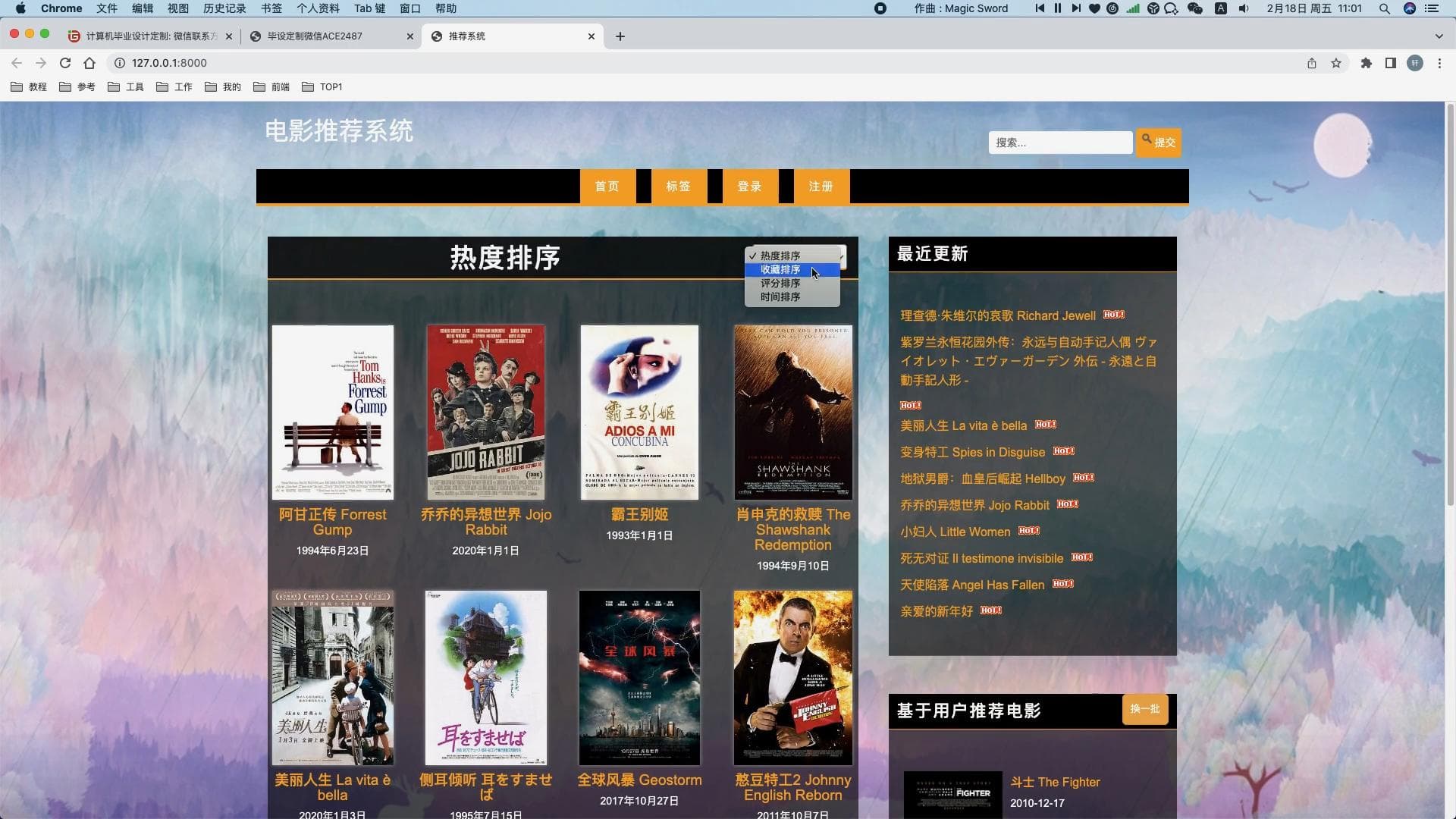Open the Apple menu icon

tap(20, 8)
